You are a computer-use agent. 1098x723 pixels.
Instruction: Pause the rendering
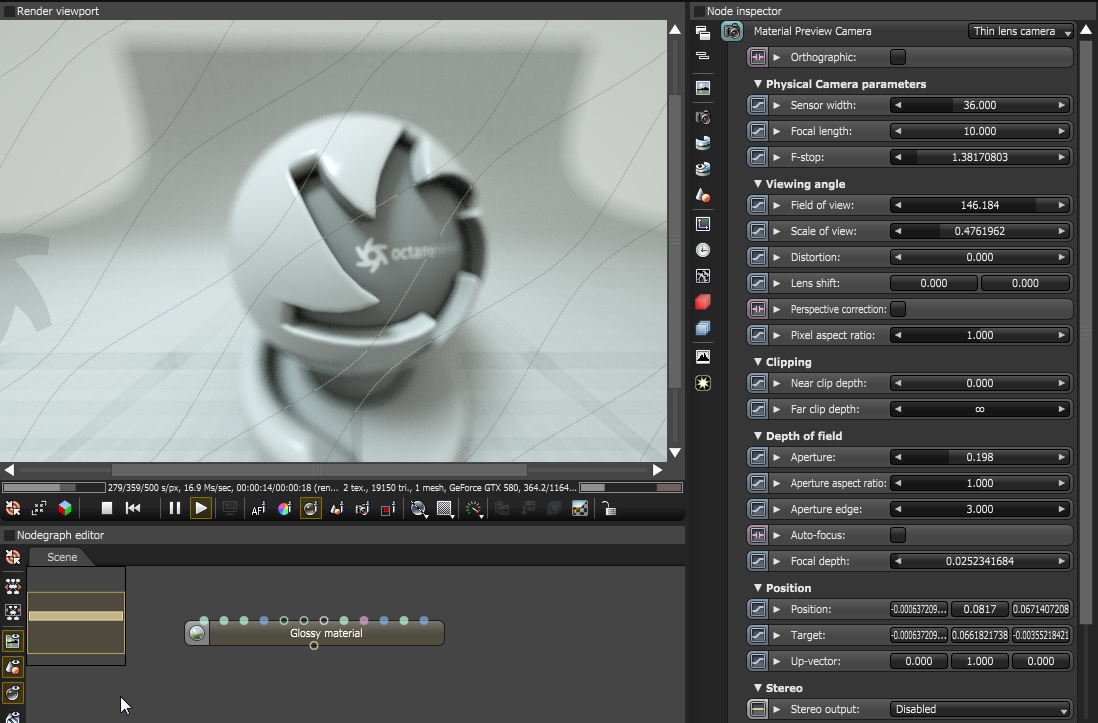coord(174,509)
